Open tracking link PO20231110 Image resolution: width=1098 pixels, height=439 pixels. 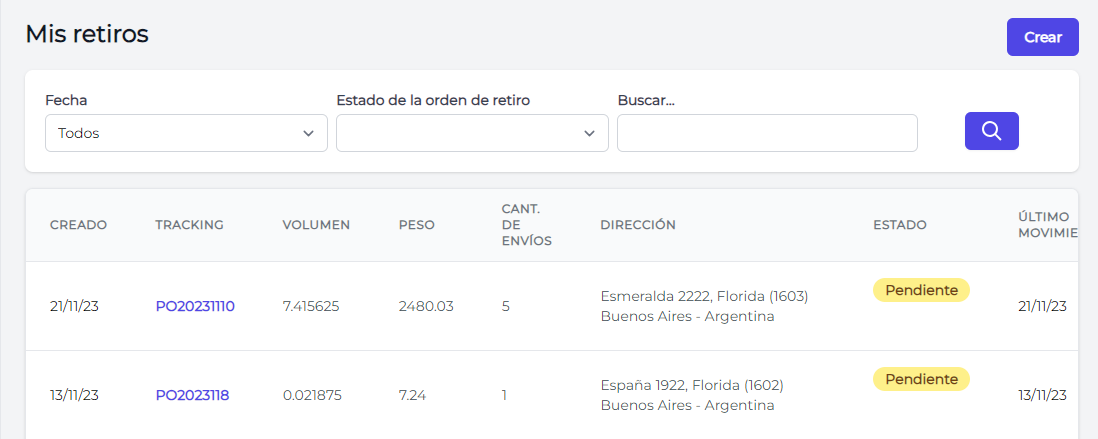pyautogui.click(x=195, y=306)
